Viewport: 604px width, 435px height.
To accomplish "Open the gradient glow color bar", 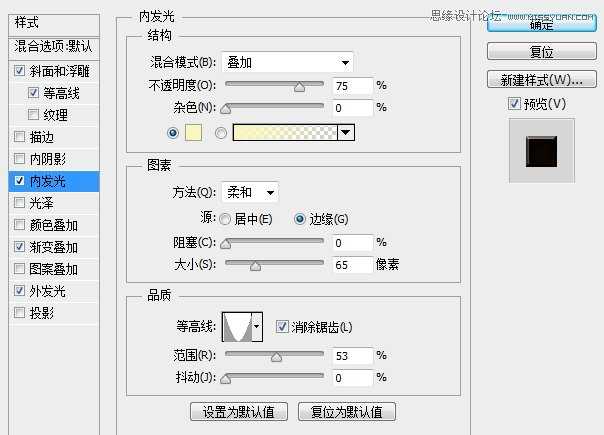I will (285, 133).
